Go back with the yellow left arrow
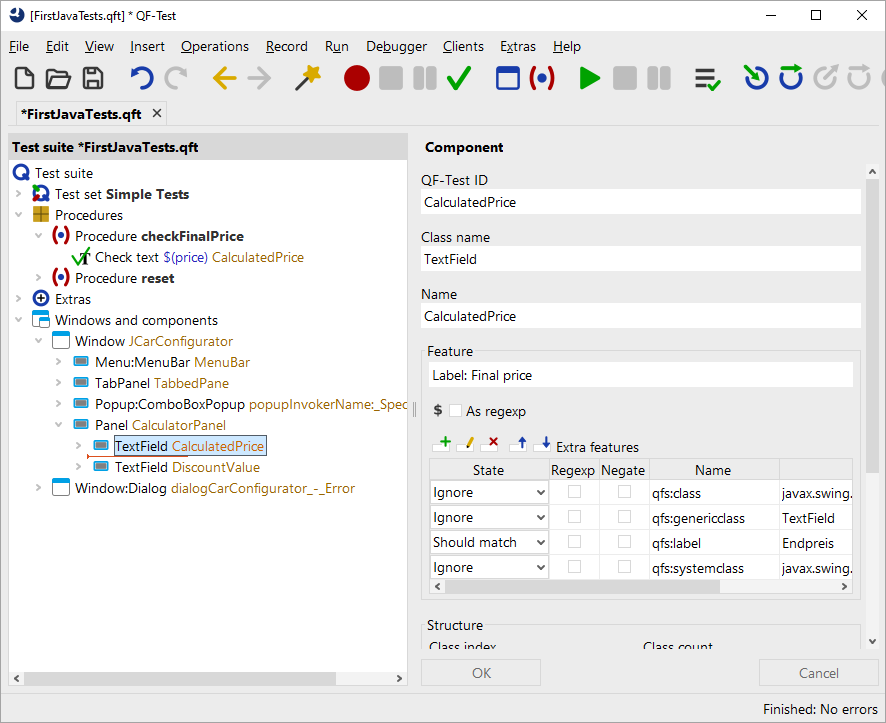The height and width of the screenshot is (723, 886). point(224,78)
